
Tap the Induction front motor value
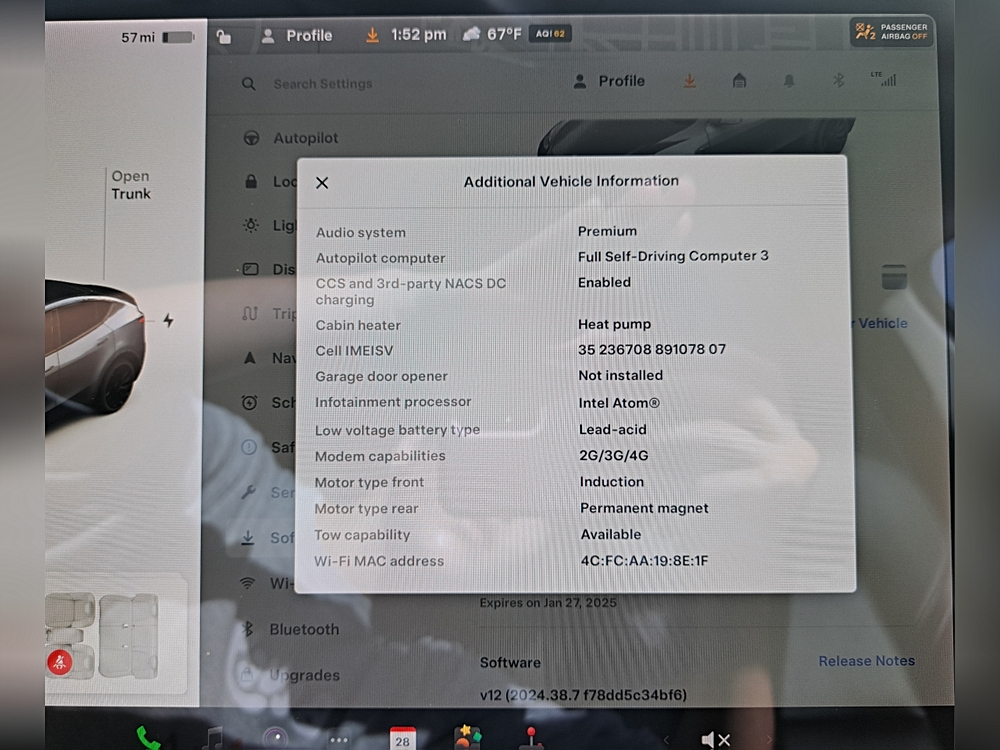tap(612, 482)
